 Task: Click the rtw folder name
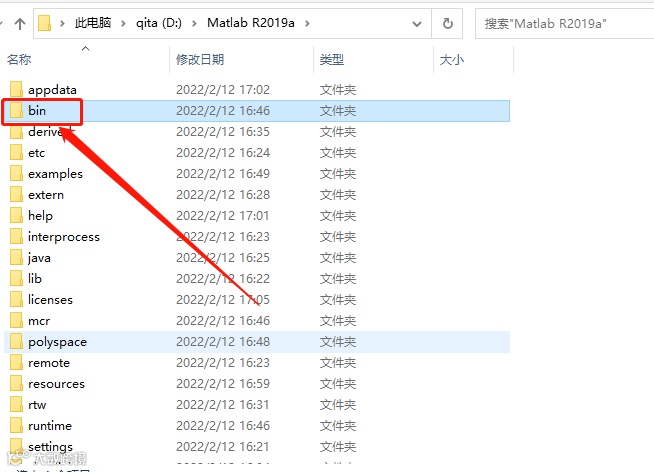37,405
